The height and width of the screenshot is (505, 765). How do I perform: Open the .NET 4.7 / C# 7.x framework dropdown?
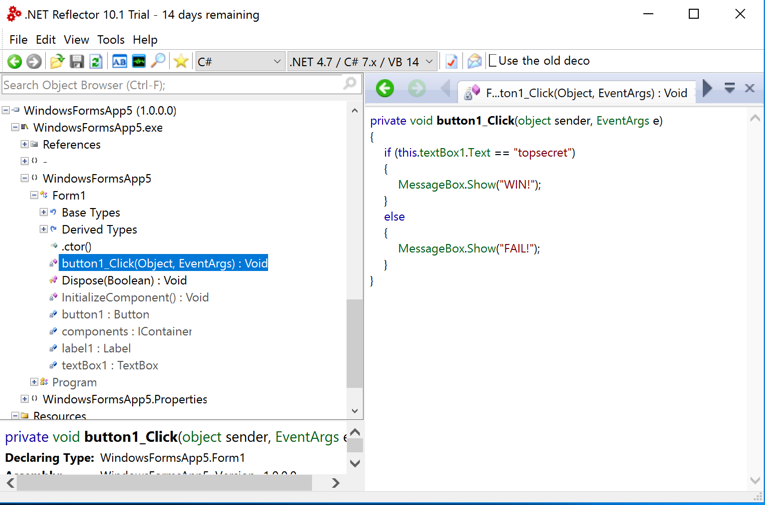[x=362, y=61]
